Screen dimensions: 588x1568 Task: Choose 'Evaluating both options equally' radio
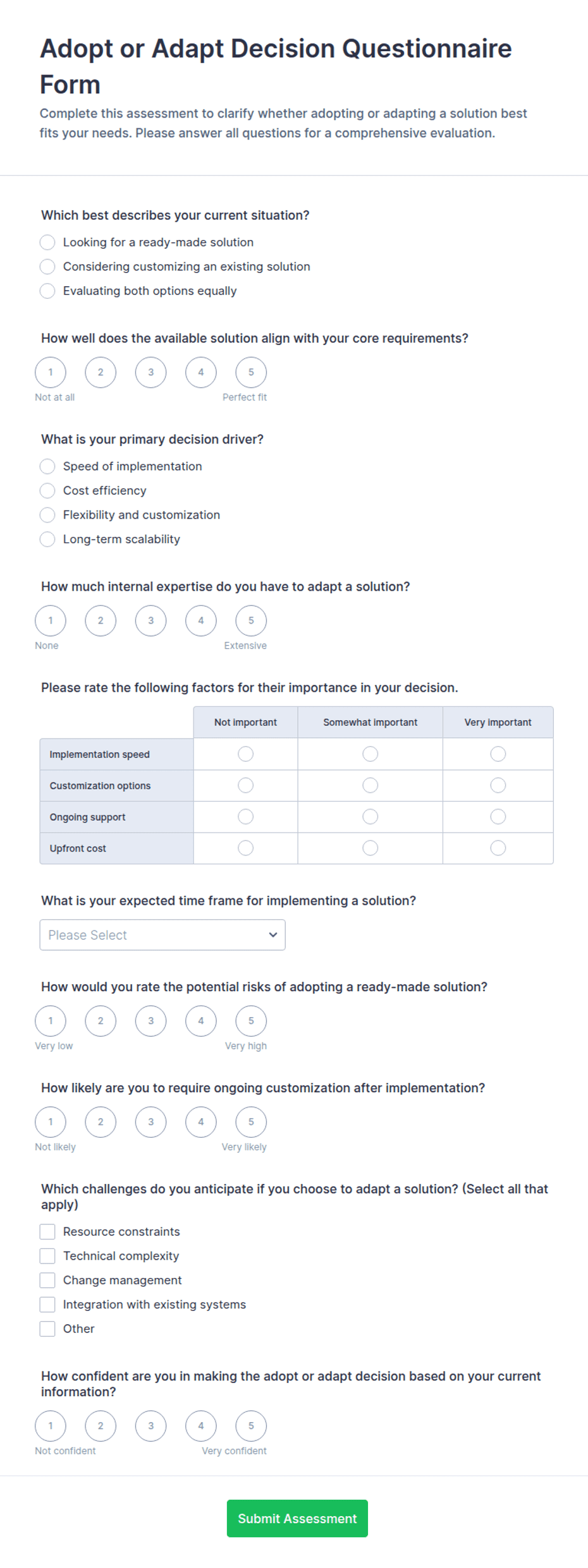coord(47,291)
